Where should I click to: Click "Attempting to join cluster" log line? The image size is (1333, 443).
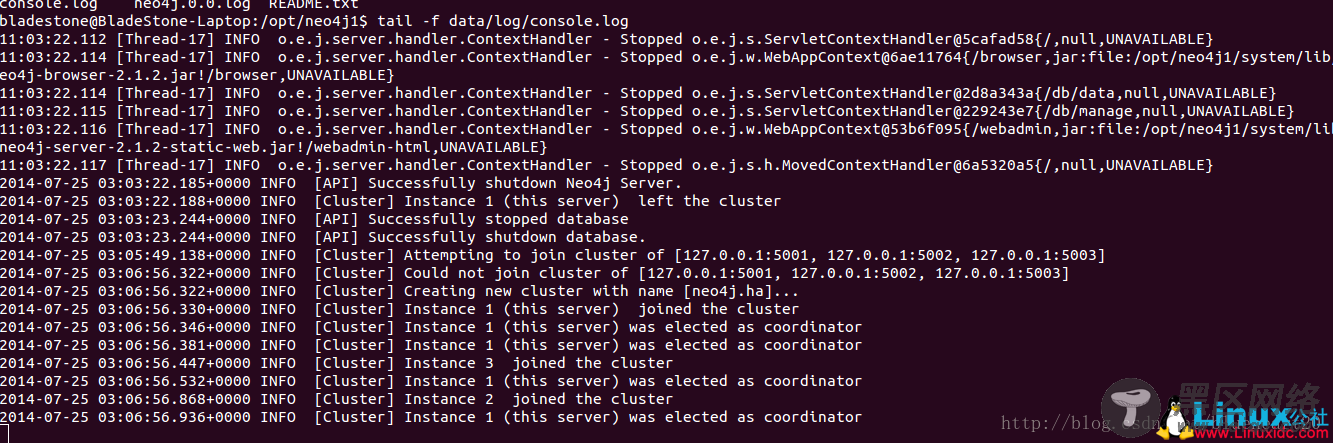pos(553,255)
